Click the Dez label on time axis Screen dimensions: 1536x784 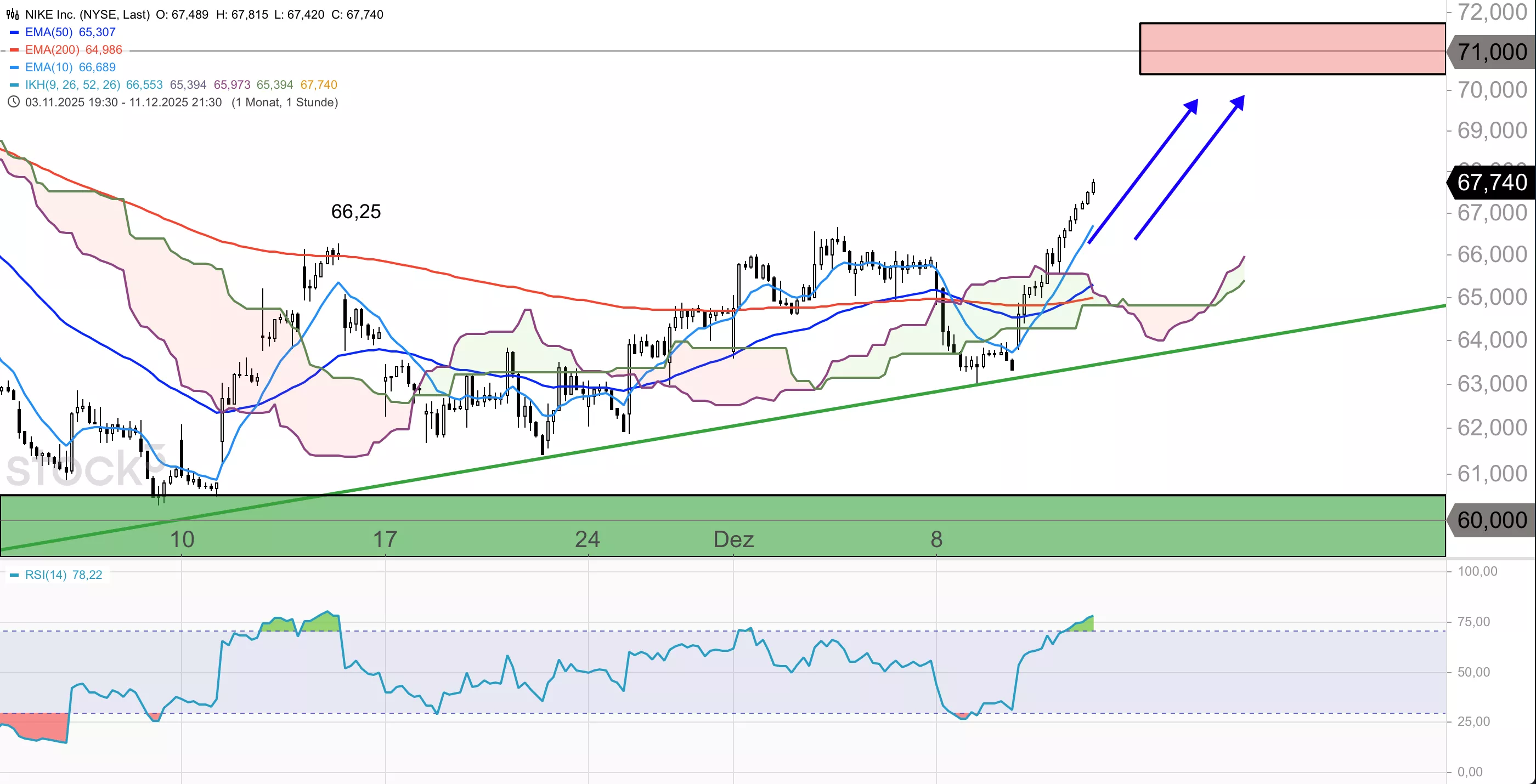coord(733,539)
